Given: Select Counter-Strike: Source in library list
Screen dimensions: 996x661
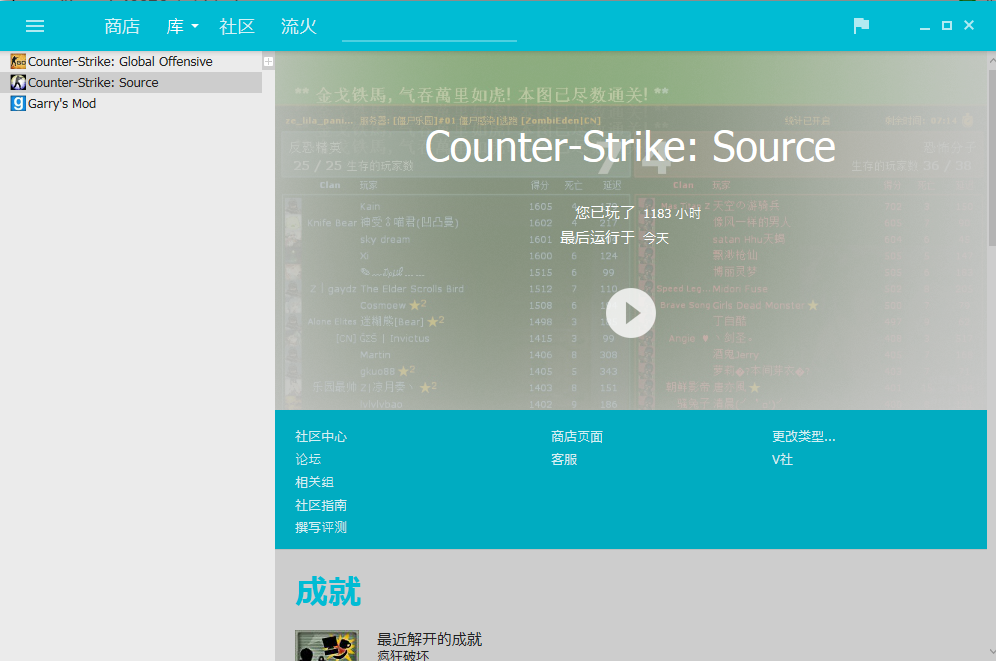Looking at the screenshot, I should 131,83.
